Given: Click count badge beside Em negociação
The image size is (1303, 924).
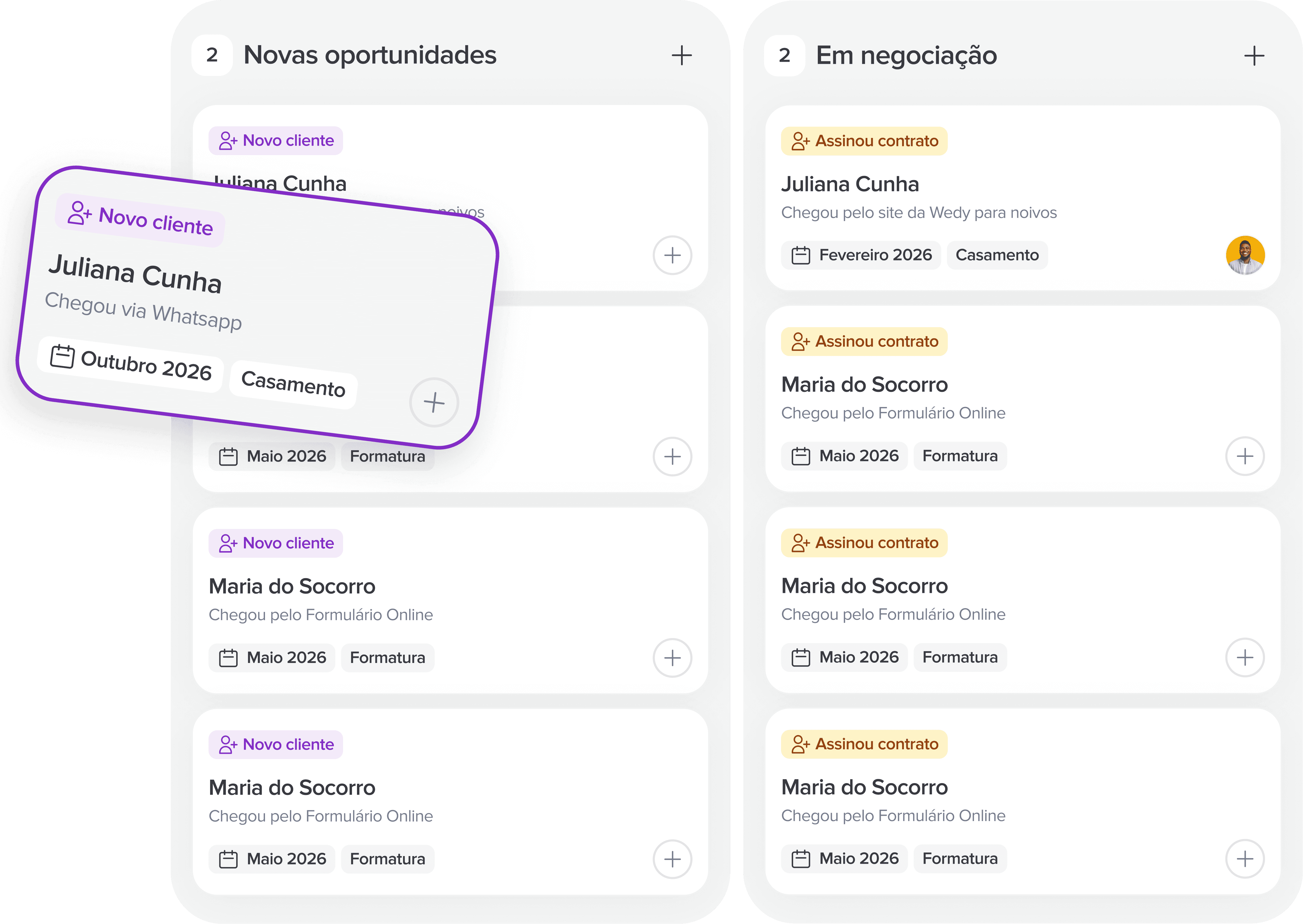Looking at the screenshot, I should (784, 55).
